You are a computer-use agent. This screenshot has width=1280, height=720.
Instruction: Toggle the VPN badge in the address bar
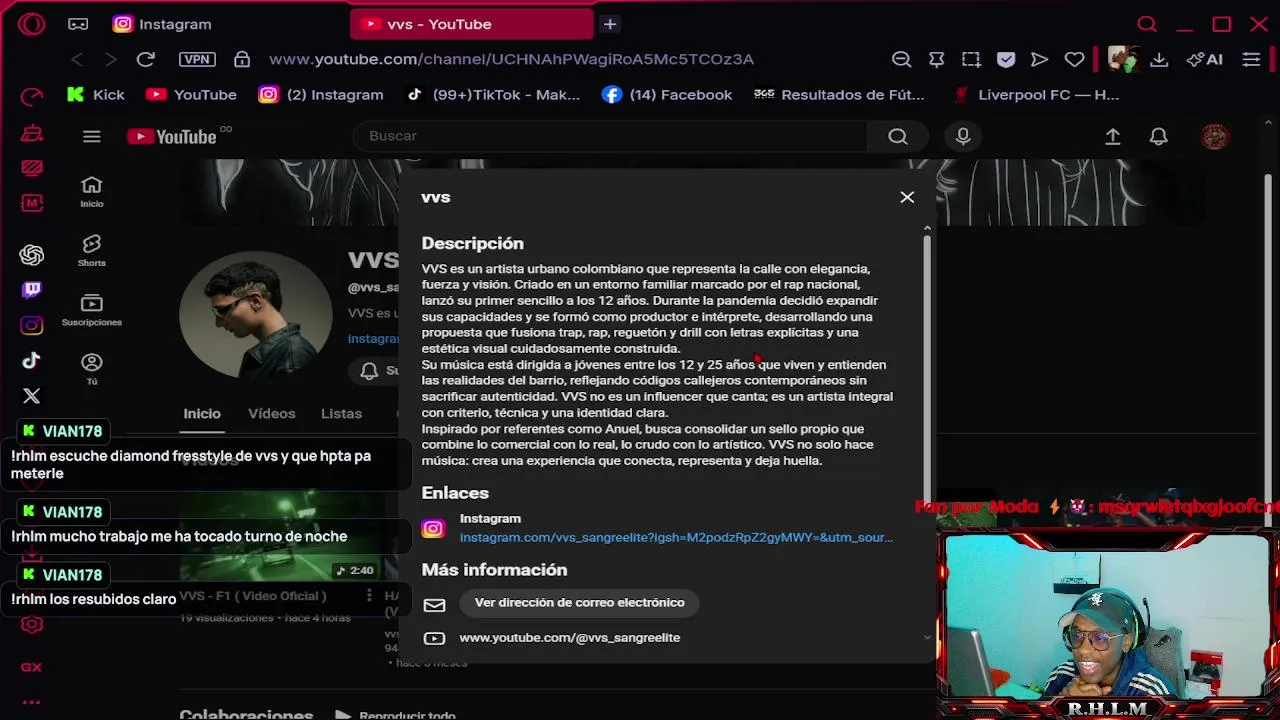click(197, 59)
